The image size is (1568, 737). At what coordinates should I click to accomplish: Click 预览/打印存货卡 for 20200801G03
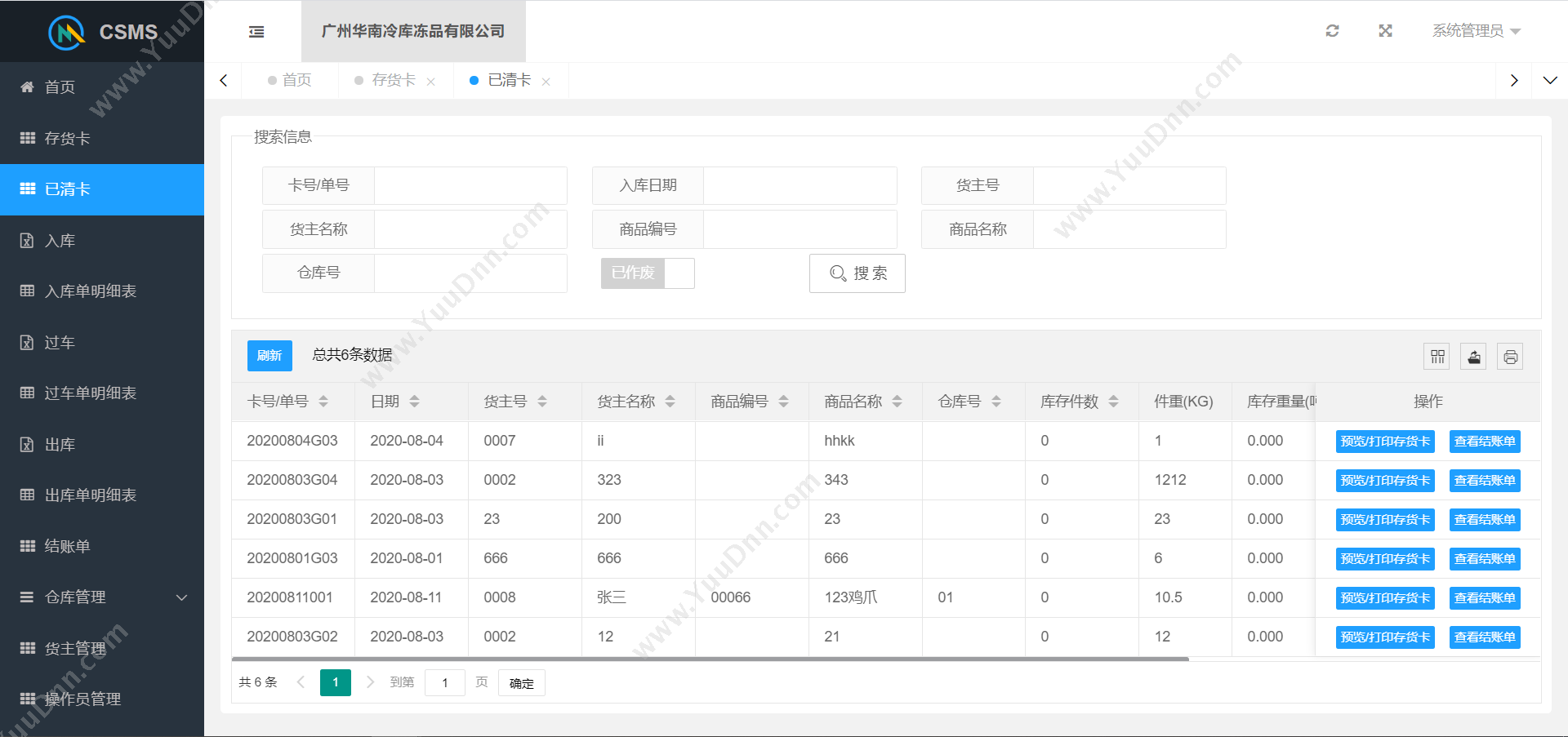(x=1385, y=559)
